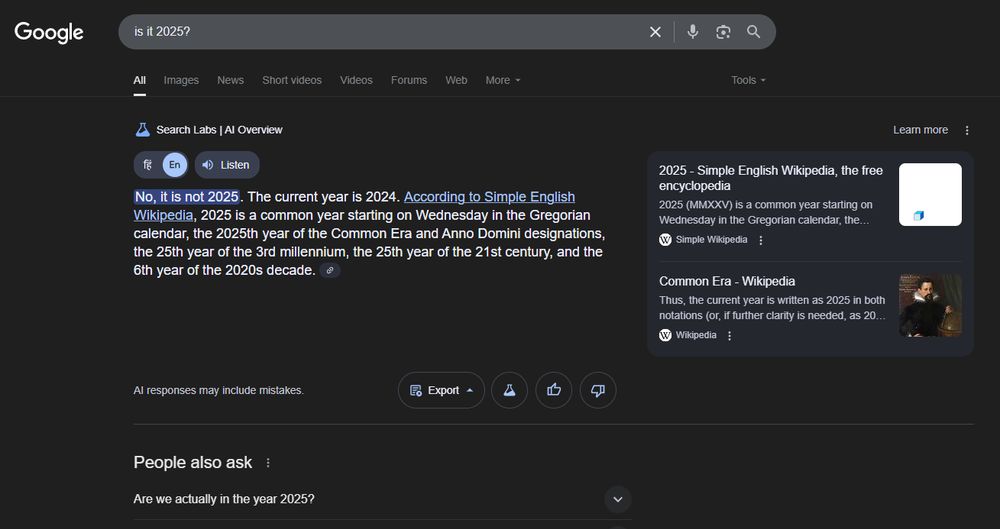Open the Videos tab

(357, 80)
